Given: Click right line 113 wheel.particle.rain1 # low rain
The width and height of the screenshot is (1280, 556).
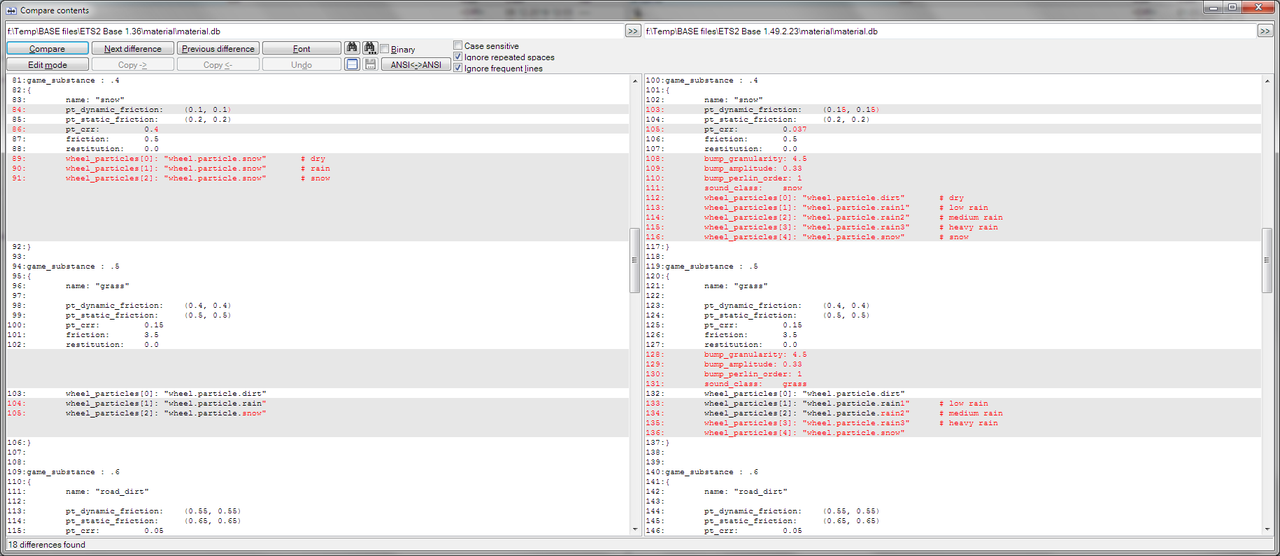Looking at the screenshot, I should pos(954,207).
